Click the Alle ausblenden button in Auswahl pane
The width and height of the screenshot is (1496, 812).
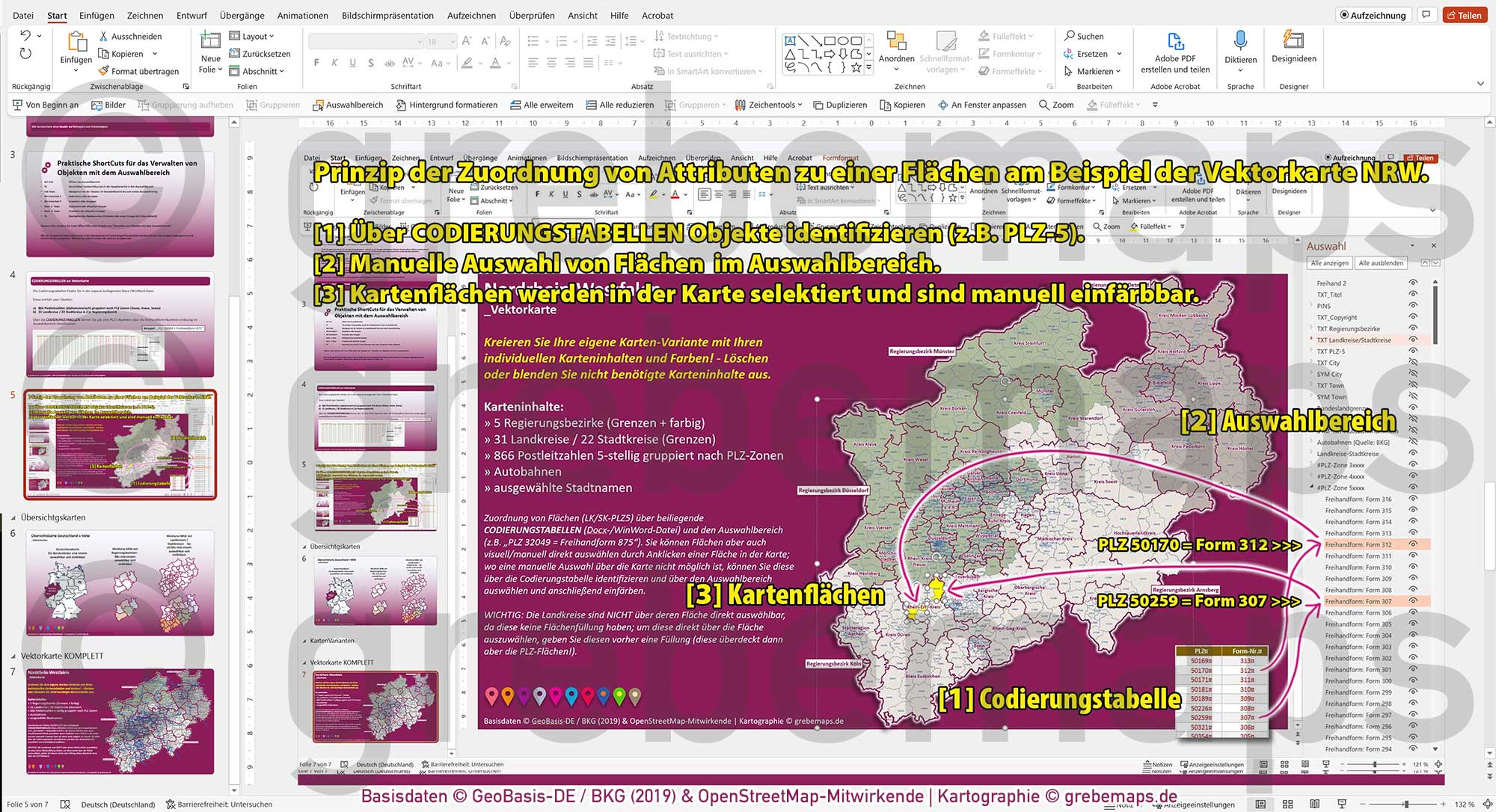(x=1381, y=263)
